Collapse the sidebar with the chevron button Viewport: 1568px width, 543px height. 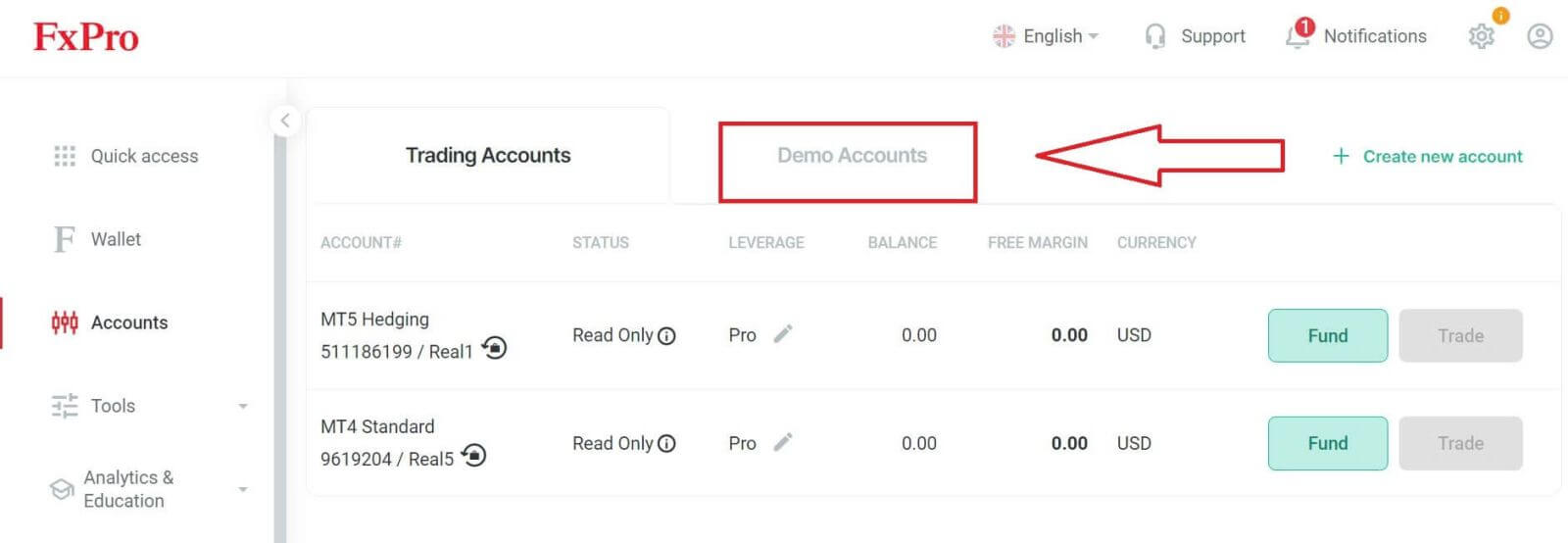(x=284, y=121)
